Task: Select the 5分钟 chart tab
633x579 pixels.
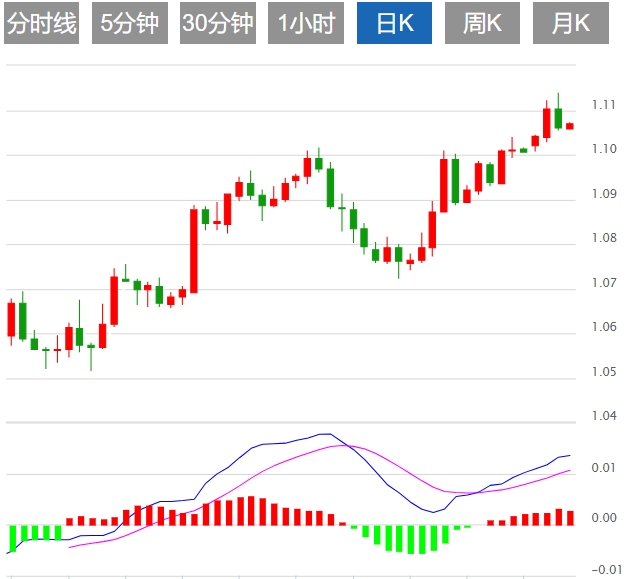Action: tap(130, 24)
